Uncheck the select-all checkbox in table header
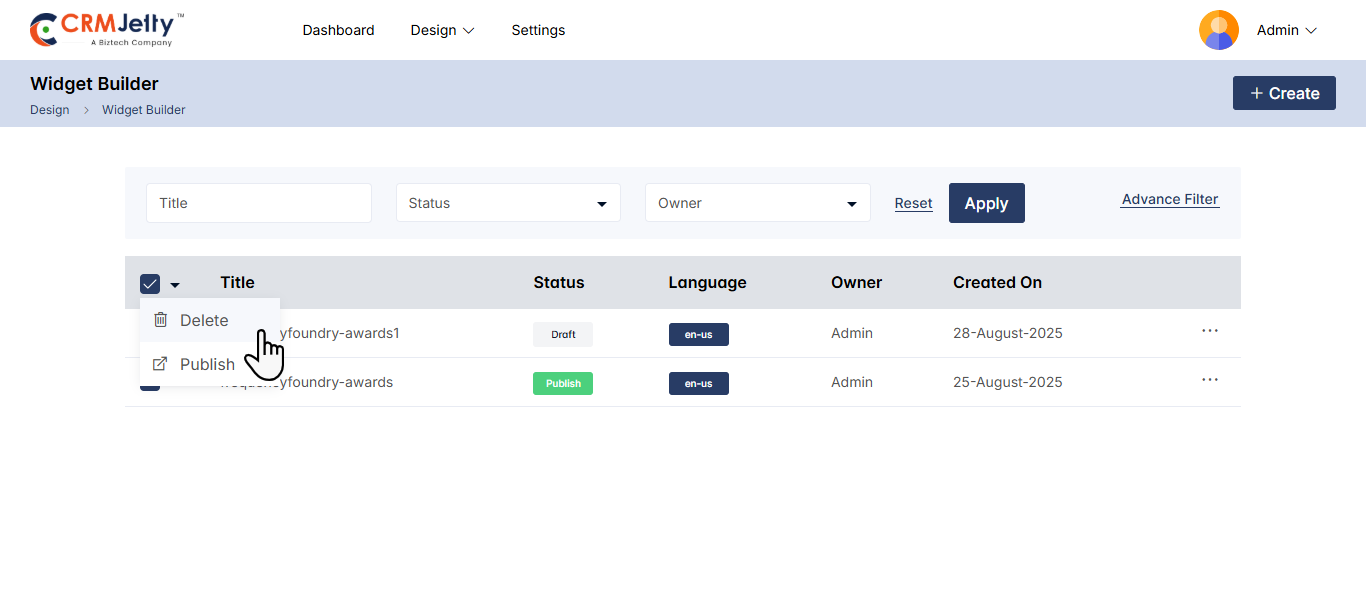 pos(150,284)
